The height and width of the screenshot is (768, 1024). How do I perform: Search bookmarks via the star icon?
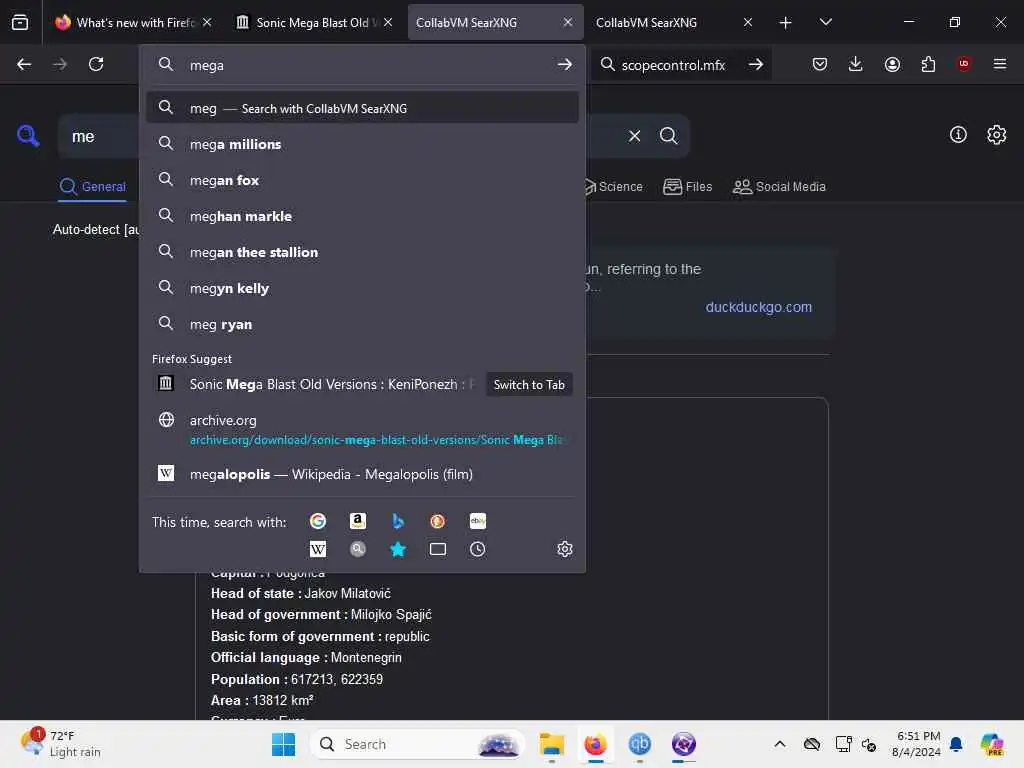pyautogui.click(x=398, y=549)
